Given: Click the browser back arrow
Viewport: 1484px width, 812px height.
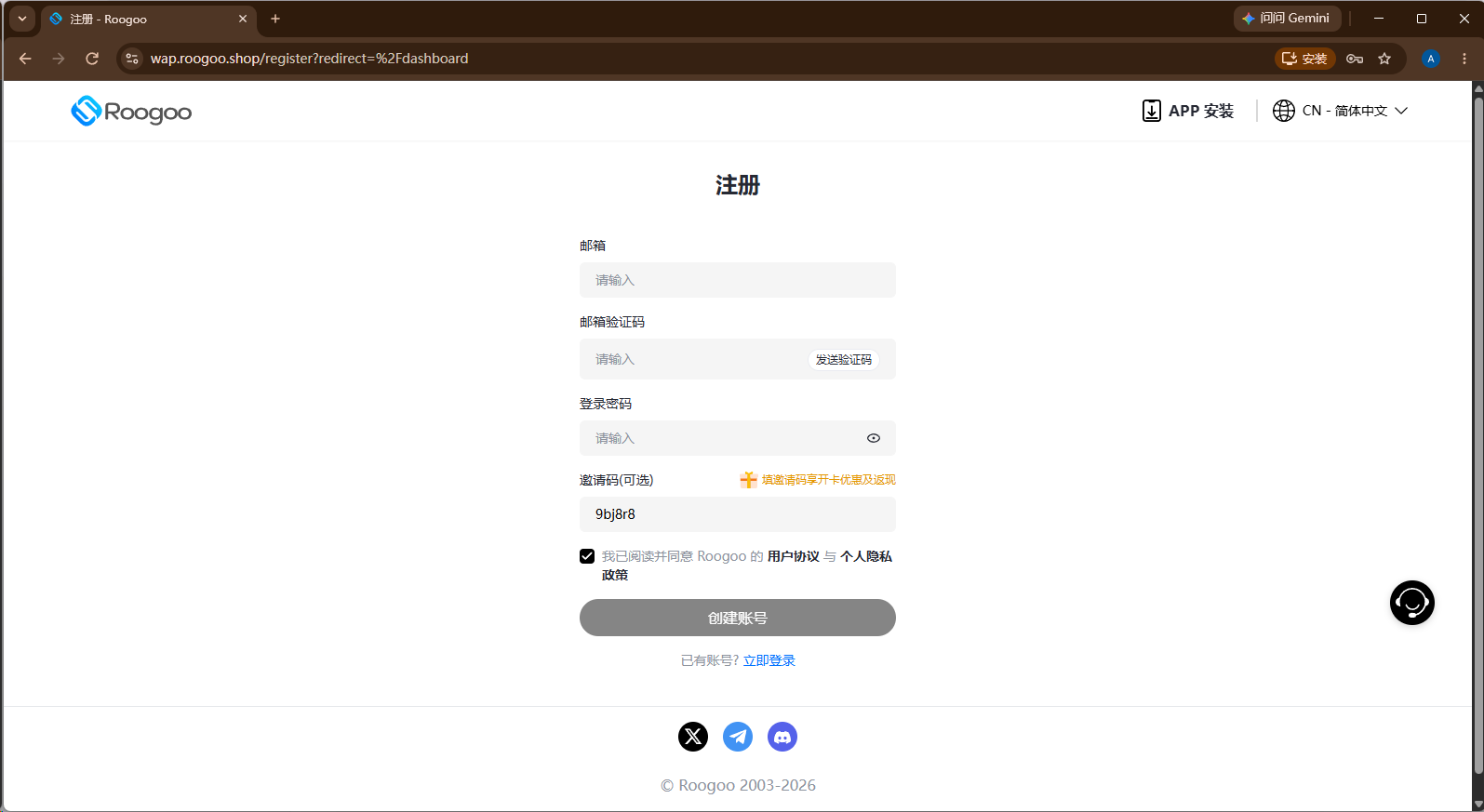Looking at the screenshot, I should pyautogui.click(x=25, y=59).
